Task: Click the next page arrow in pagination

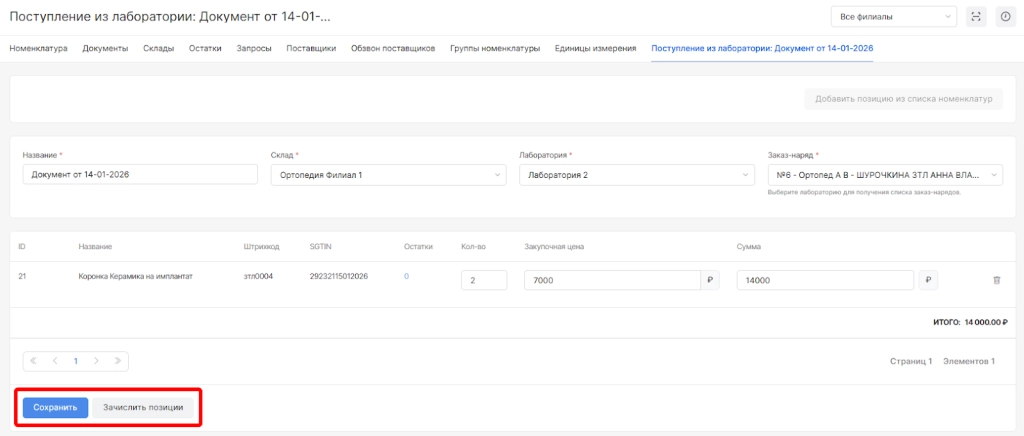Action: click(96, 361)
